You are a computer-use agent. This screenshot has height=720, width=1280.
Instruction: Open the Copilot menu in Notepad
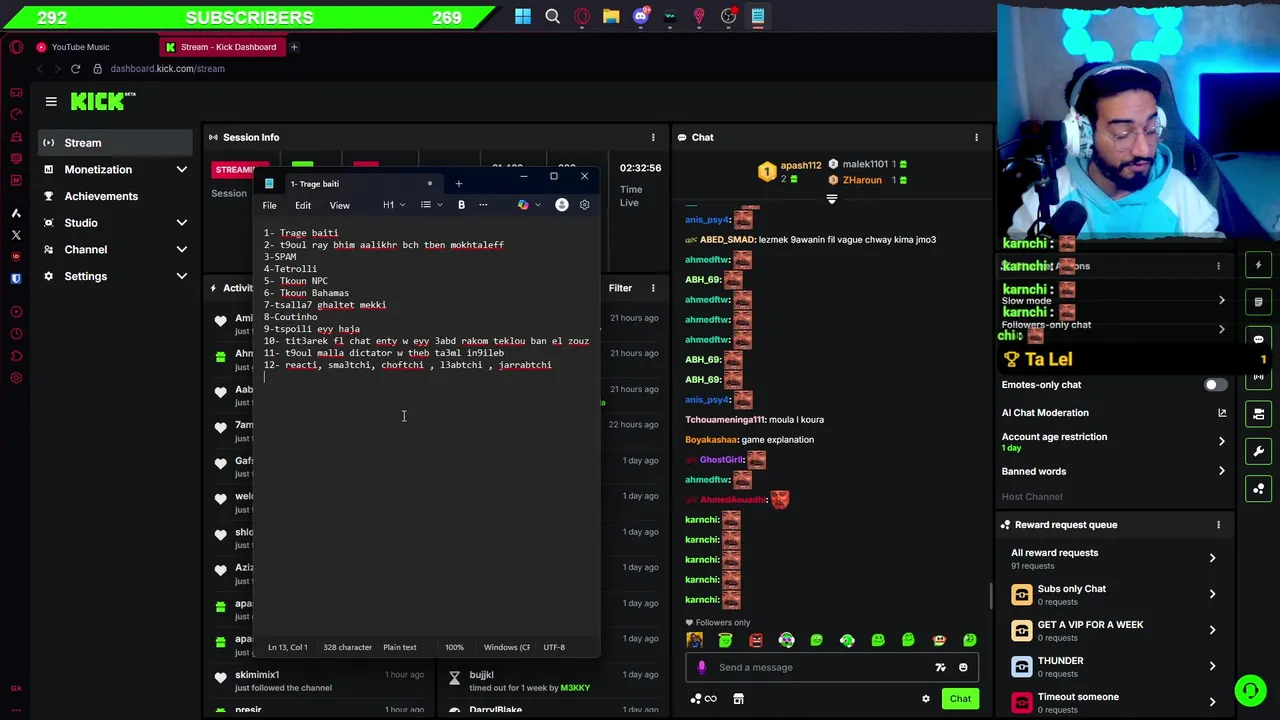tap(528, 205)
